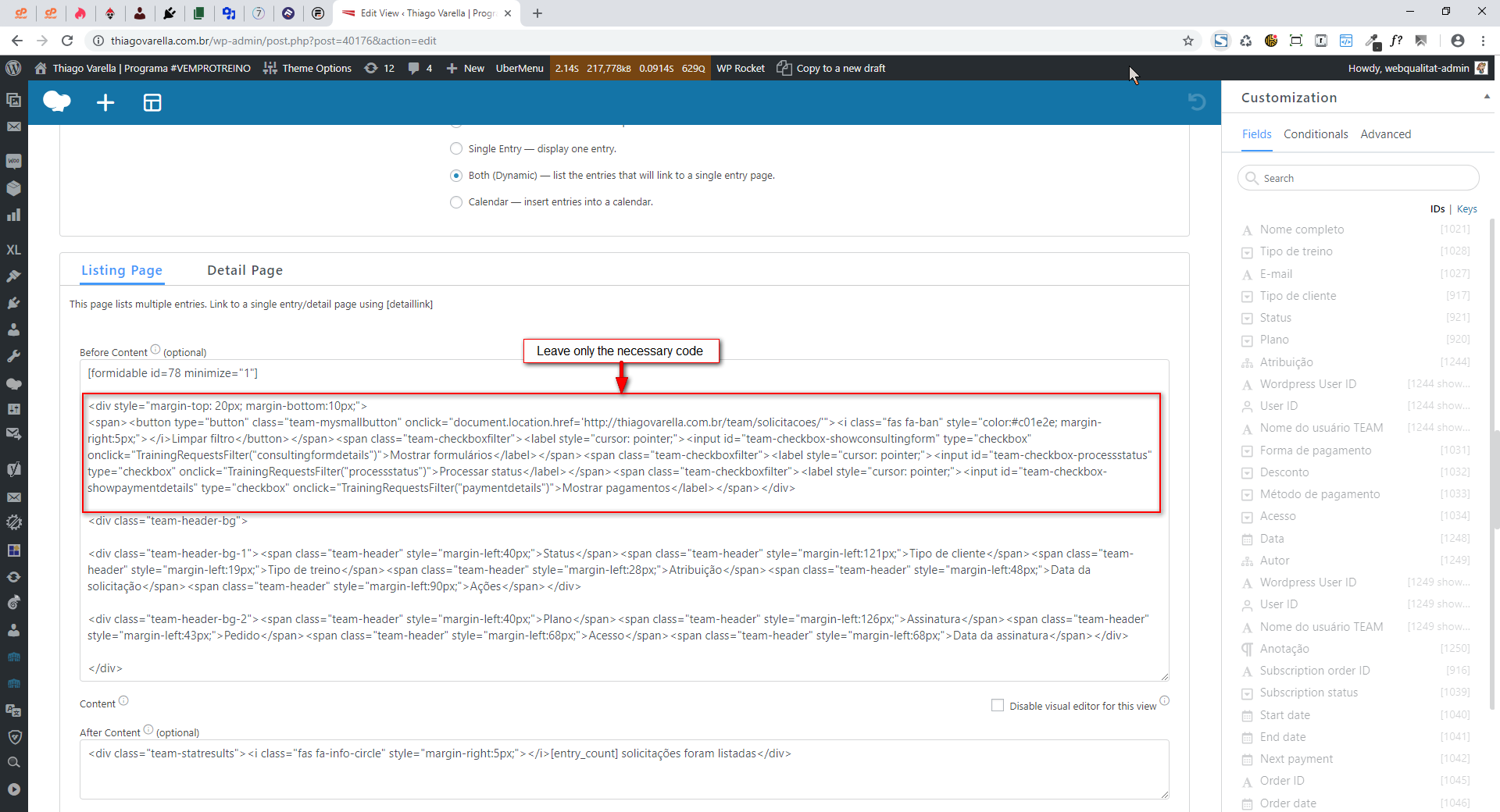Click the magnifier icon in the sidebar
Image resolution: width=1500 pixels, height=812 pixels.
(13, 763)
